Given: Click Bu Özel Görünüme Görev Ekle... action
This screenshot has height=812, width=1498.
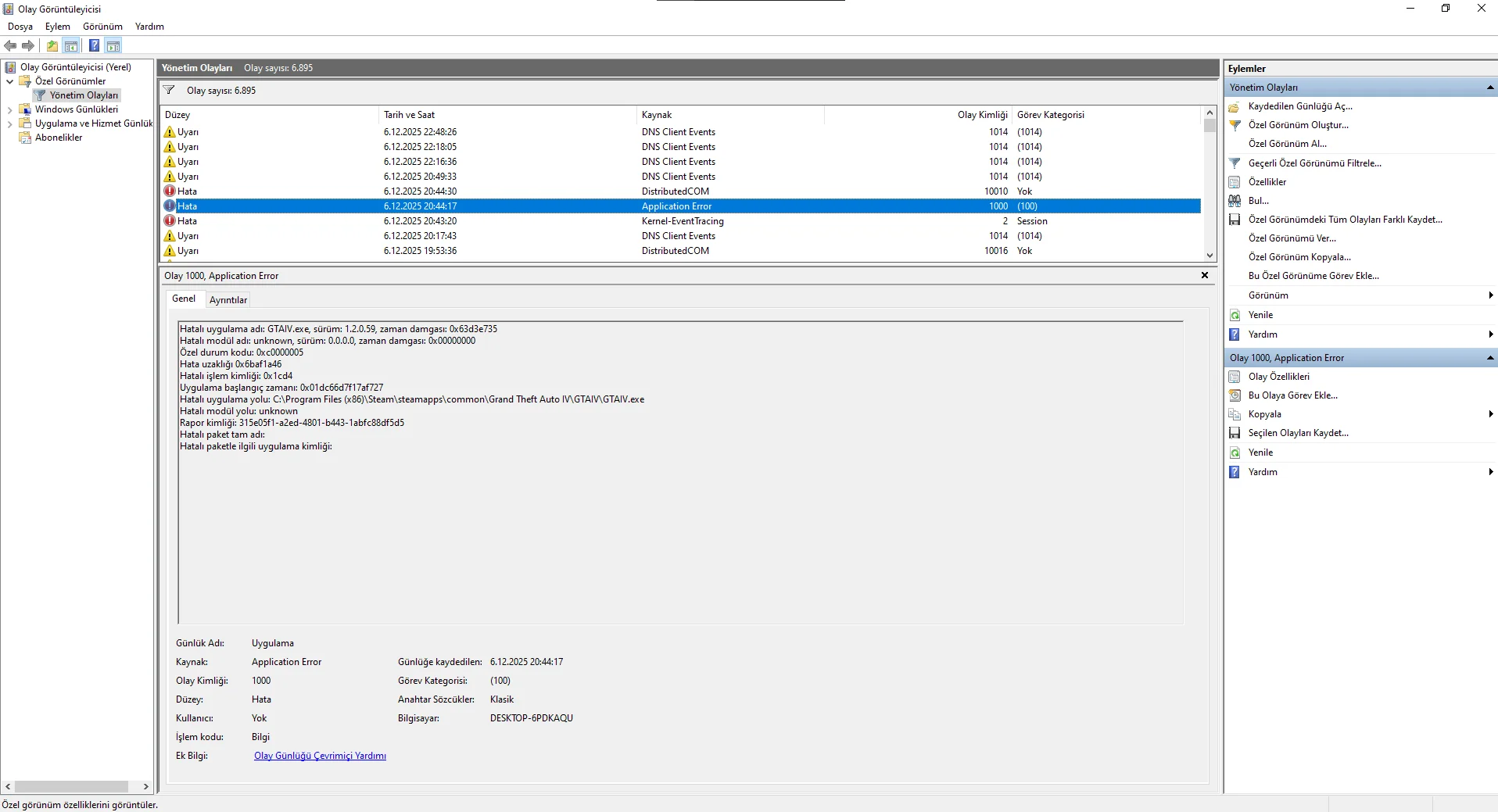Looking at the screenshot, I should pos(1313,276).
